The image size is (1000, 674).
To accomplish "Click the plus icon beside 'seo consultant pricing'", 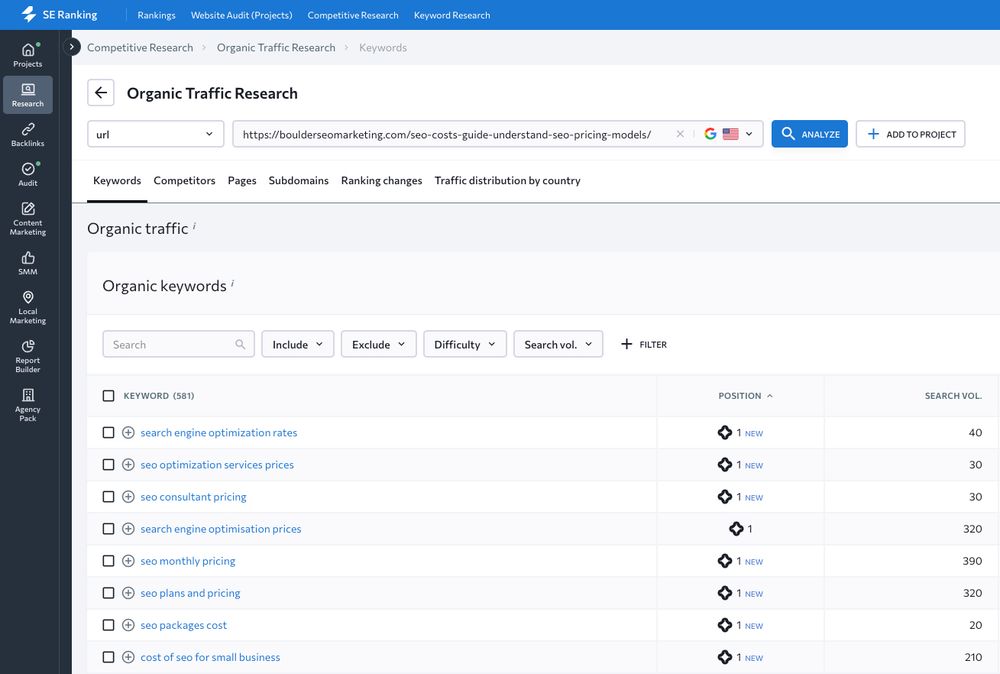I will pyautogui.click(x=128, y=497).
